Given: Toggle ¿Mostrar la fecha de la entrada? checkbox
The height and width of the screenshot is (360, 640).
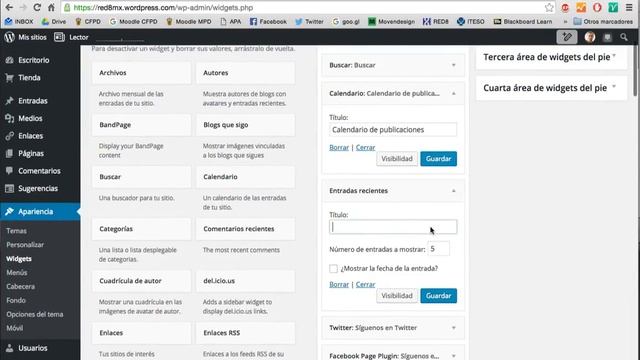Looking at the screenshot, I should [333, 269].
